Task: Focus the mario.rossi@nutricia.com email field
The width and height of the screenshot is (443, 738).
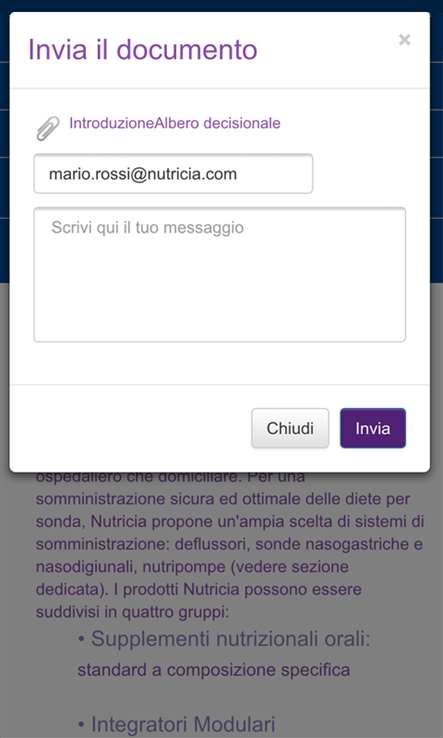Action: point(173,174)
